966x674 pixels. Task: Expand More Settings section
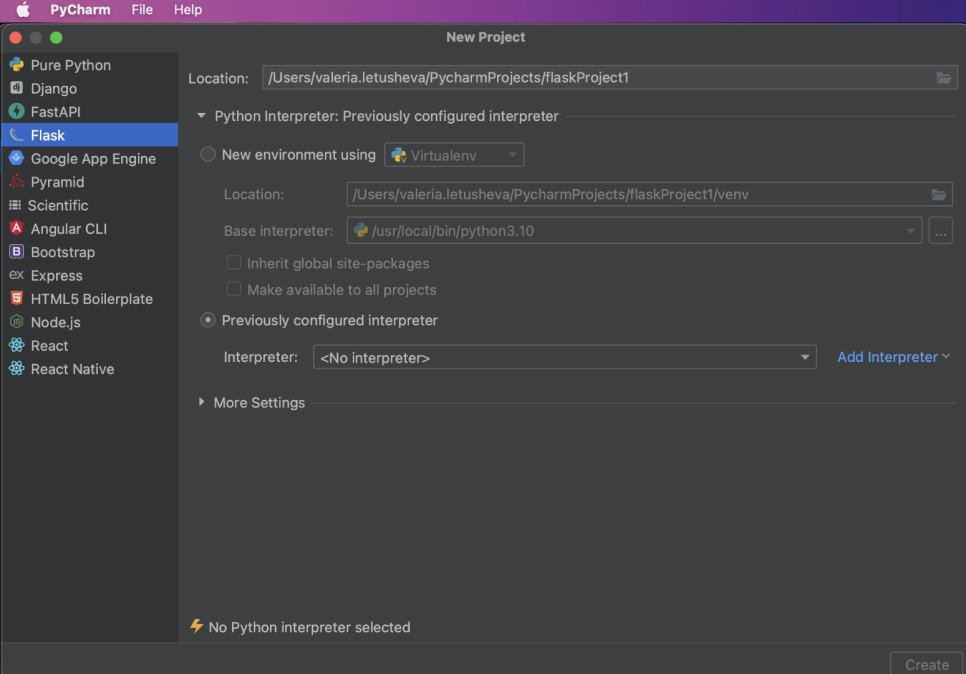[x=202, y=402]
